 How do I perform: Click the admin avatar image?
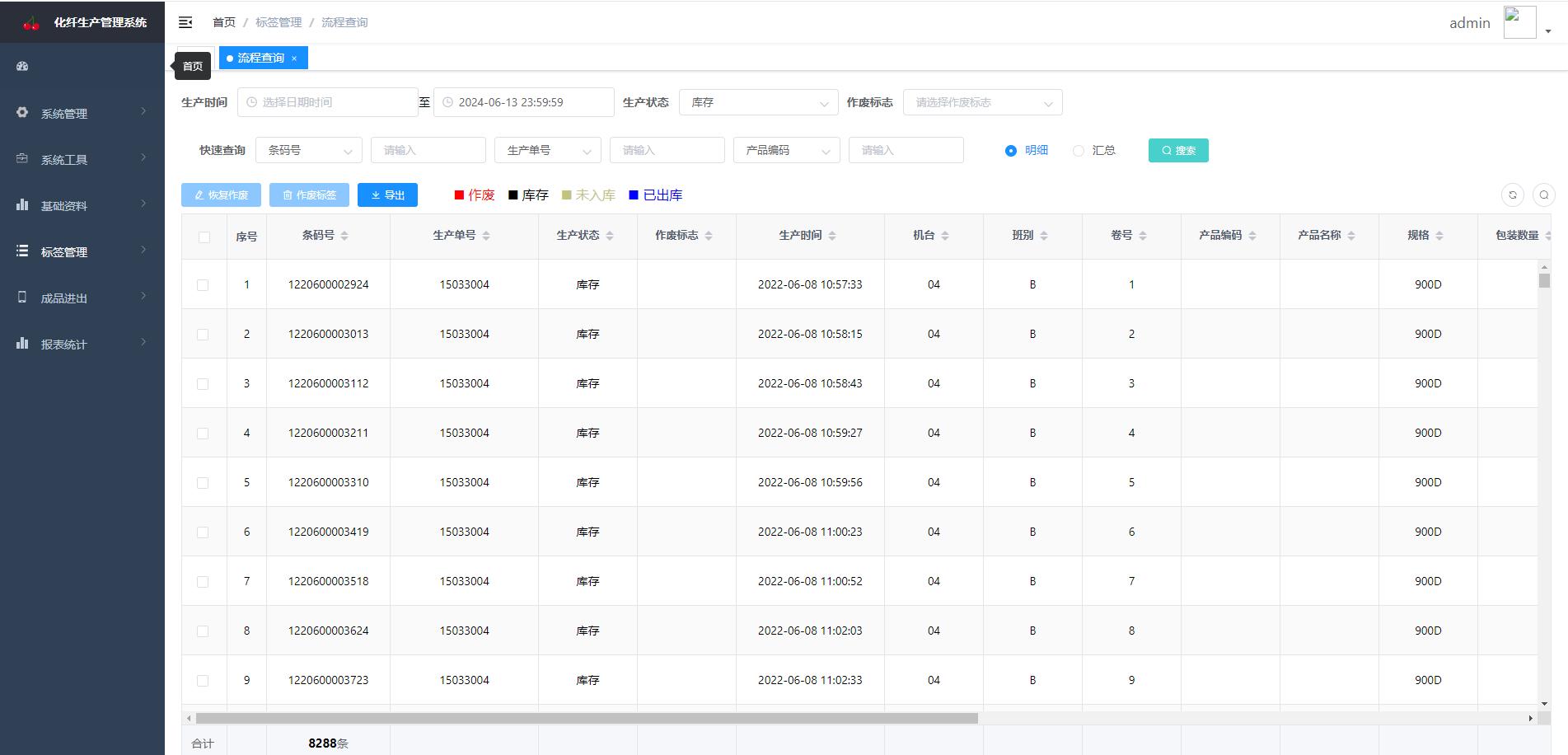1519,22
